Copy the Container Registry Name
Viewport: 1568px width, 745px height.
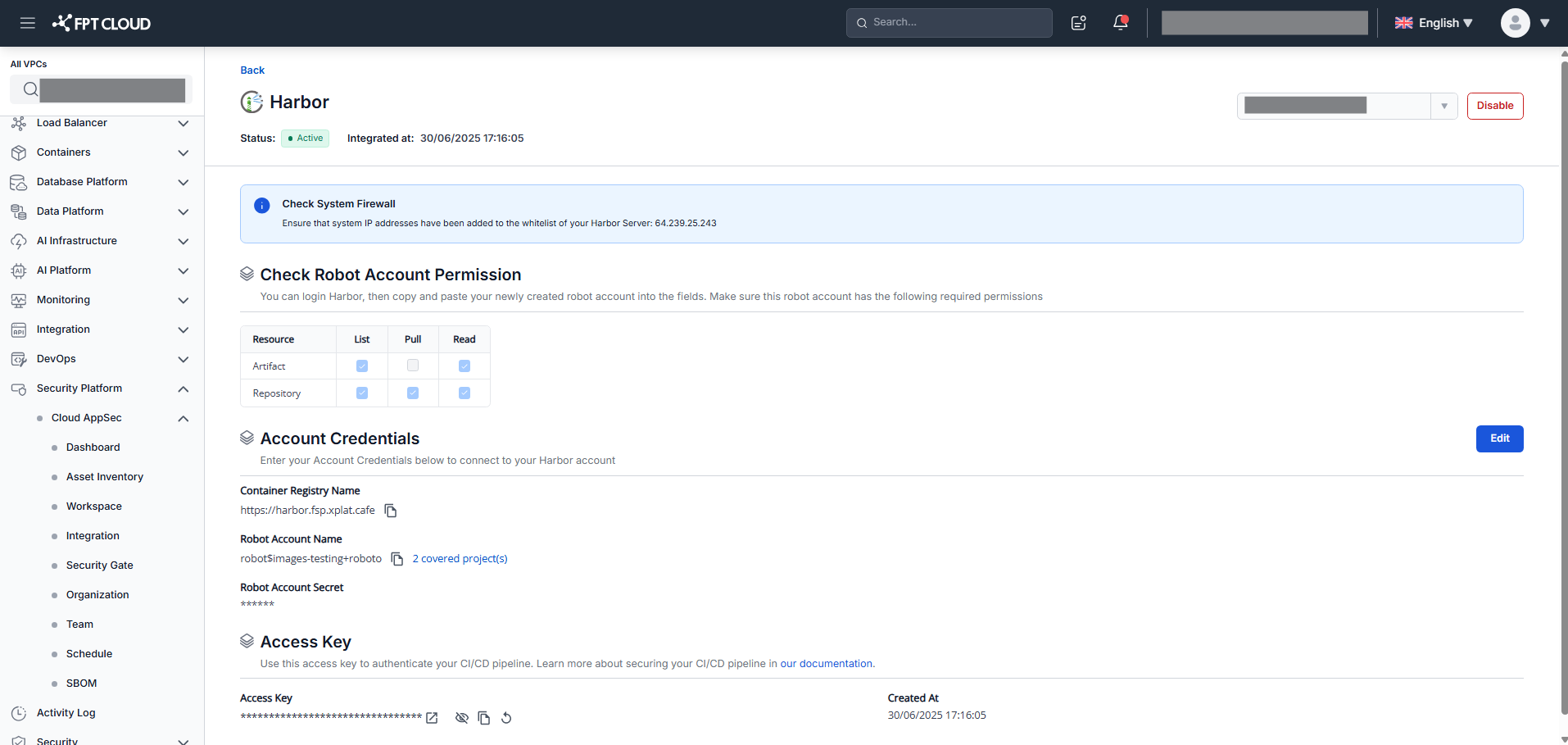(391, 511)
